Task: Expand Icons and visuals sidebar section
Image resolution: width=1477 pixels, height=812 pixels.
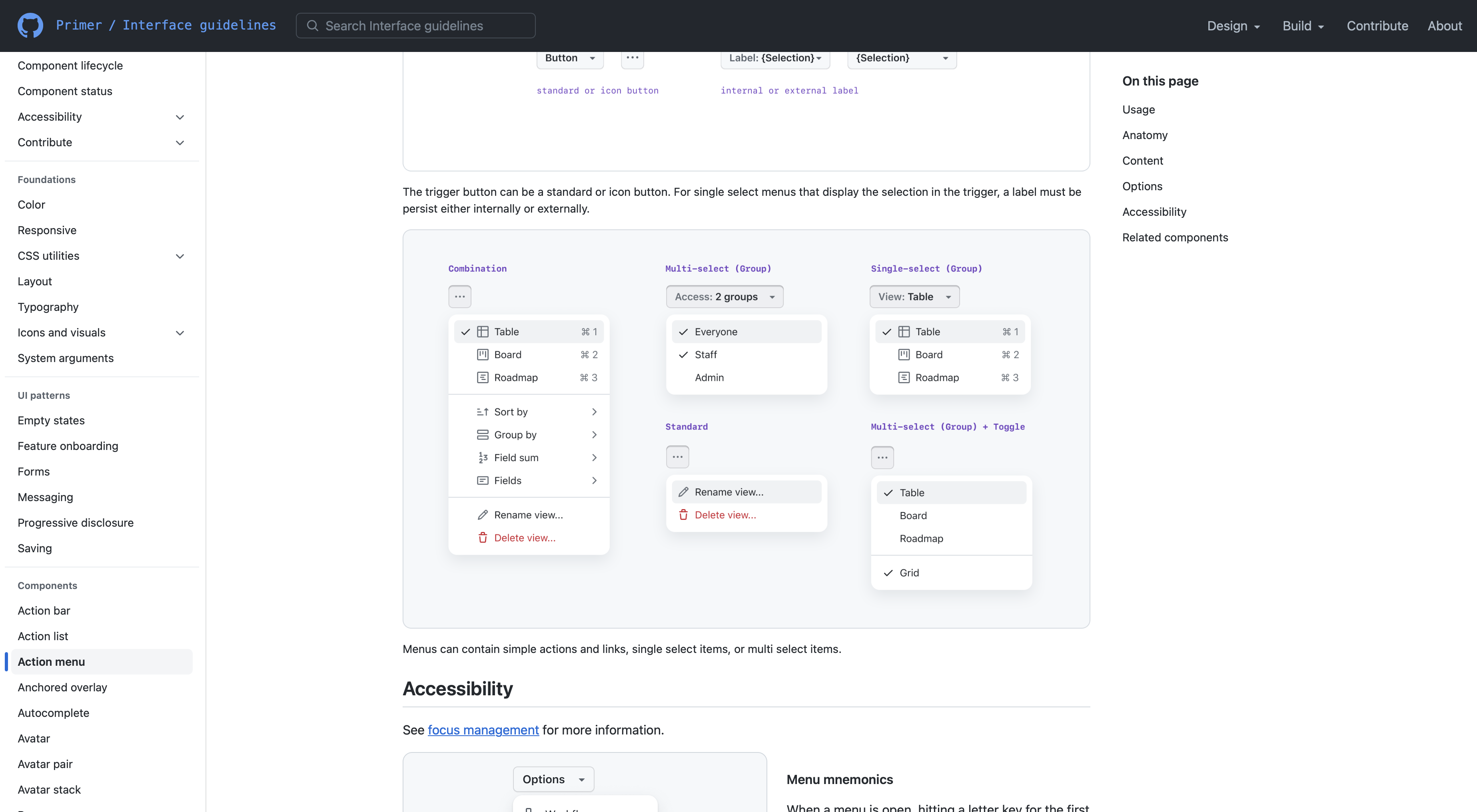Action: click(180, 333)
